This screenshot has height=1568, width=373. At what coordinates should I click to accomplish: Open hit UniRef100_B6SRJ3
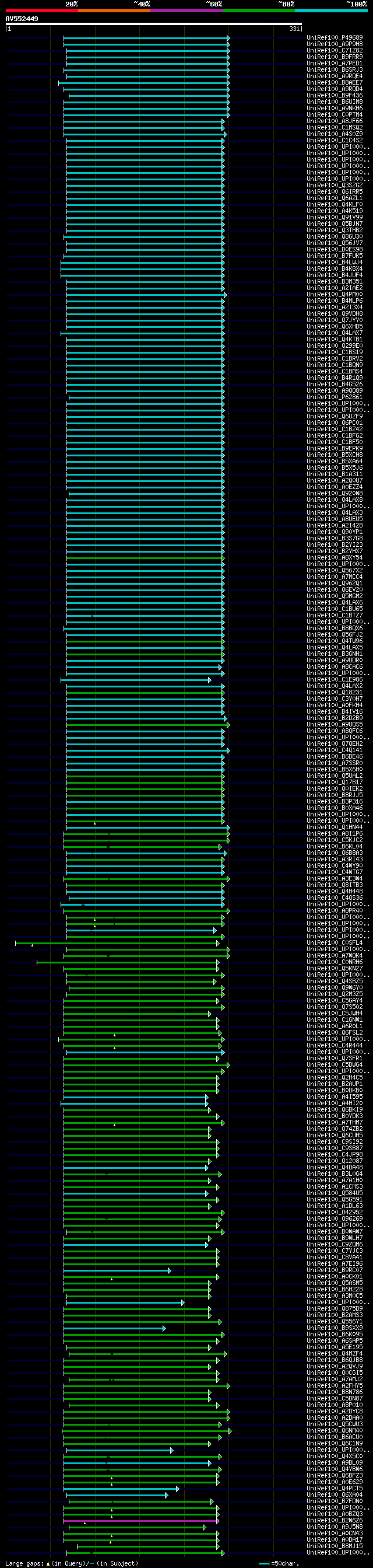(335, 69)
